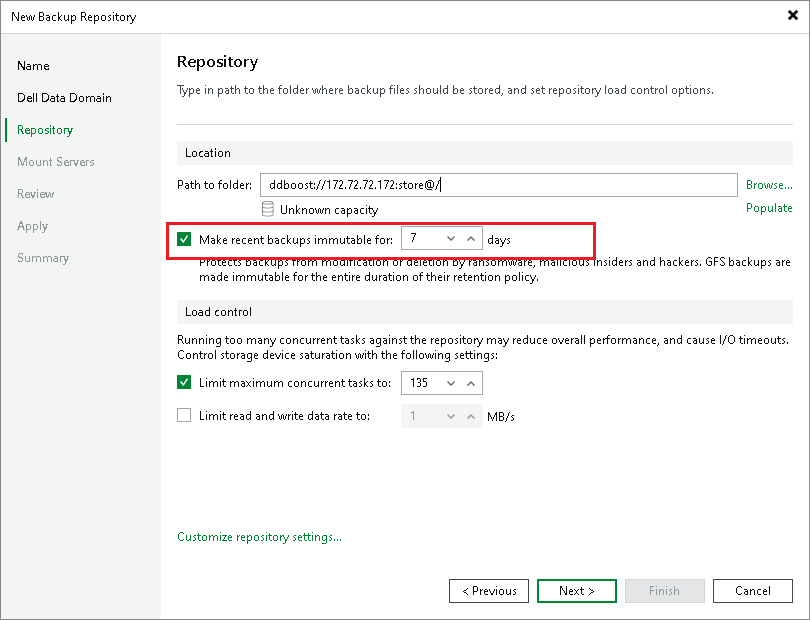Click the Populate link
Screen dimensions: 810x620
click(769, 208)
